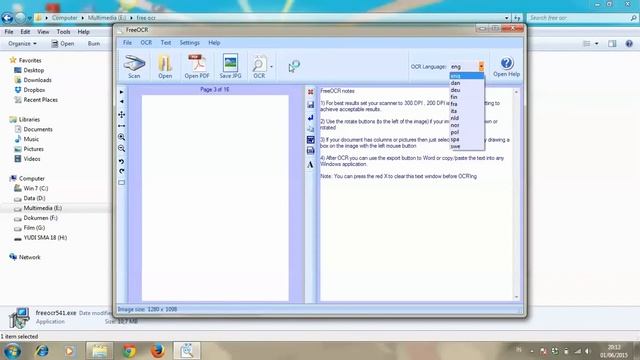640x360 pixels.
Task: Select 'fin' in the language list
Action: coord(467,97)
